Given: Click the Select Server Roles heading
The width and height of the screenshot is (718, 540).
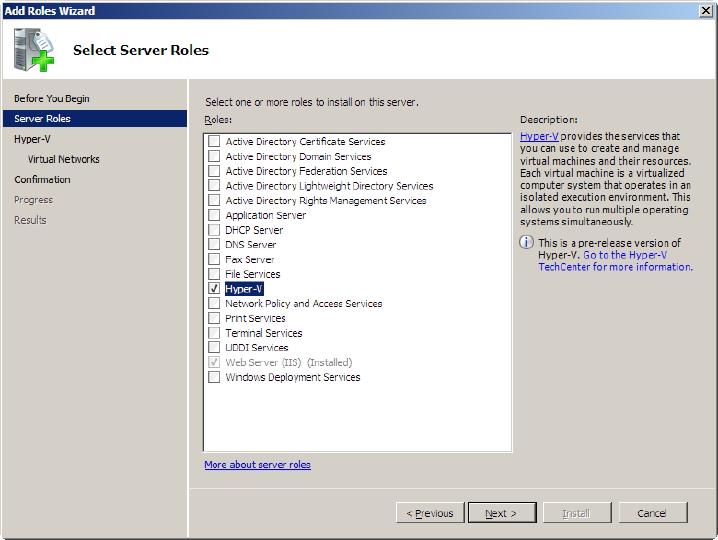Looking at the screenshot, I should click(x=141, y=49).
